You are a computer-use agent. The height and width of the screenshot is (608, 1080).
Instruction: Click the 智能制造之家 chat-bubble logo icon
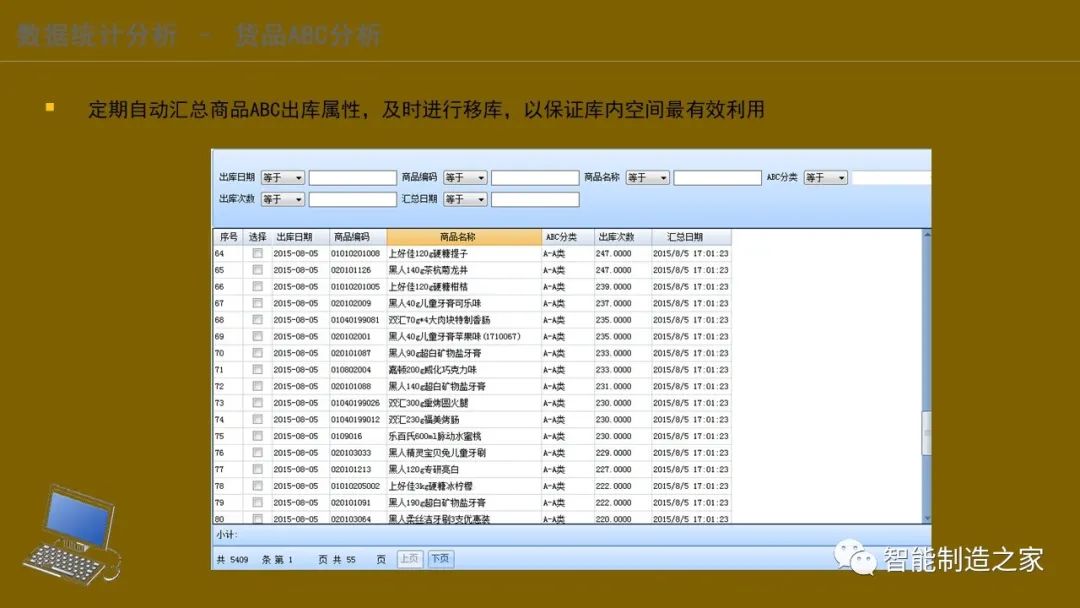click(x=855, y=560)
